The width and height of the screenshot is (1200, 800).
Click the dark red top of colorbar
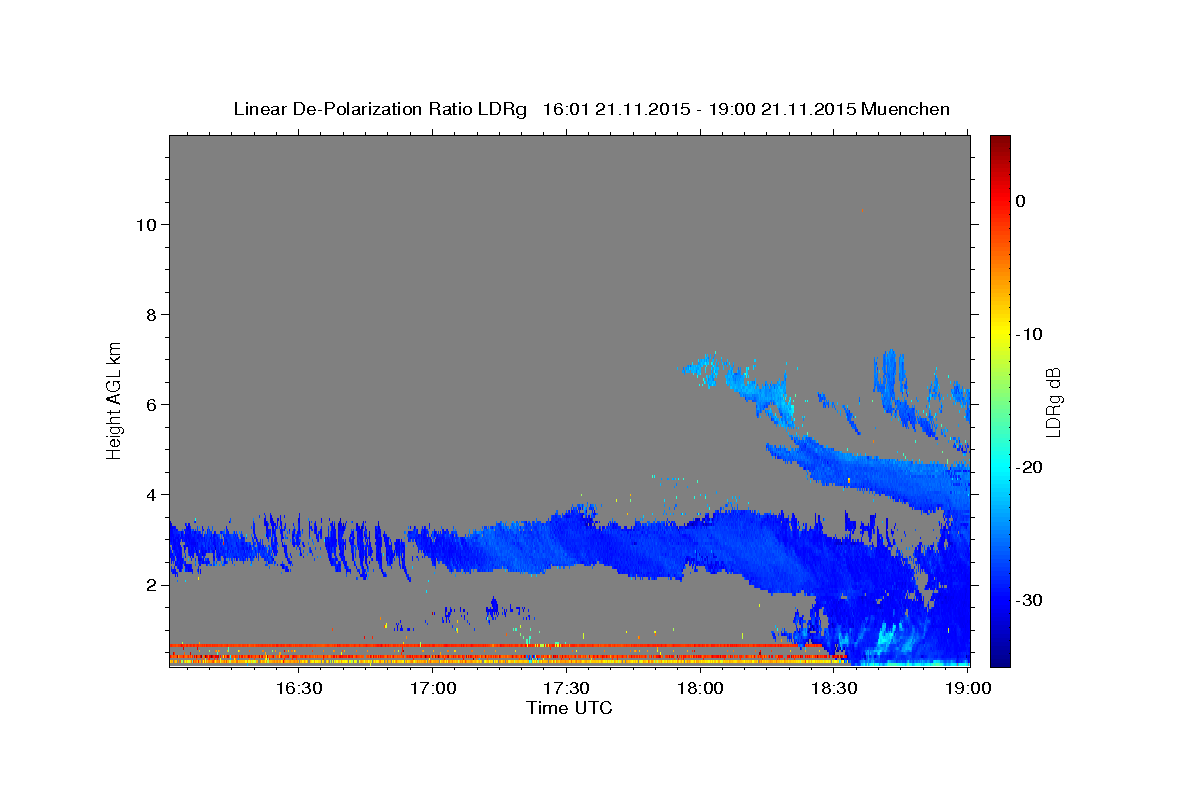[1000, 145]
